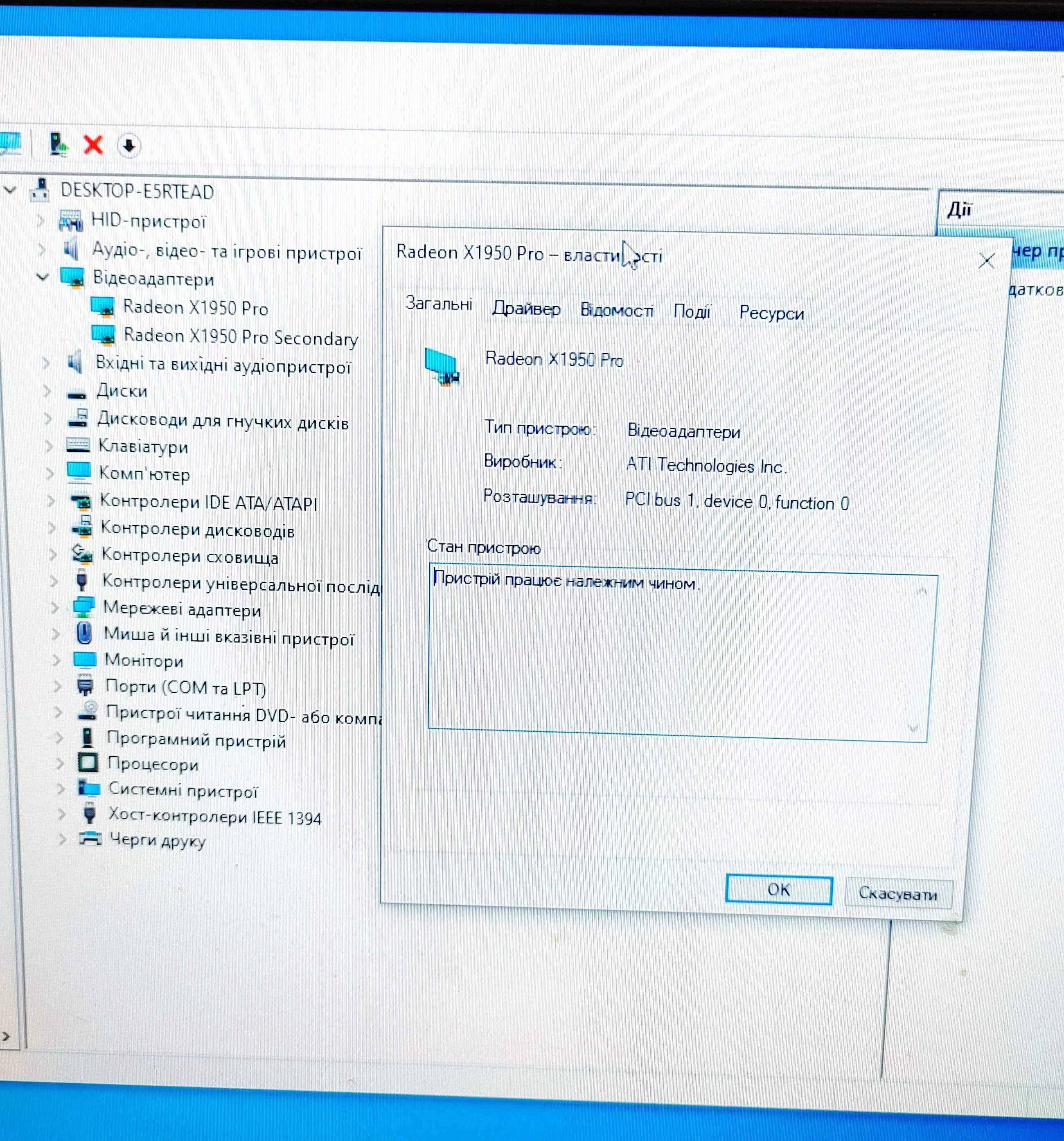Click the IEEE 1394 host controller icon
Viewport: 1064px width, 1141px height.
click(89, 813)
